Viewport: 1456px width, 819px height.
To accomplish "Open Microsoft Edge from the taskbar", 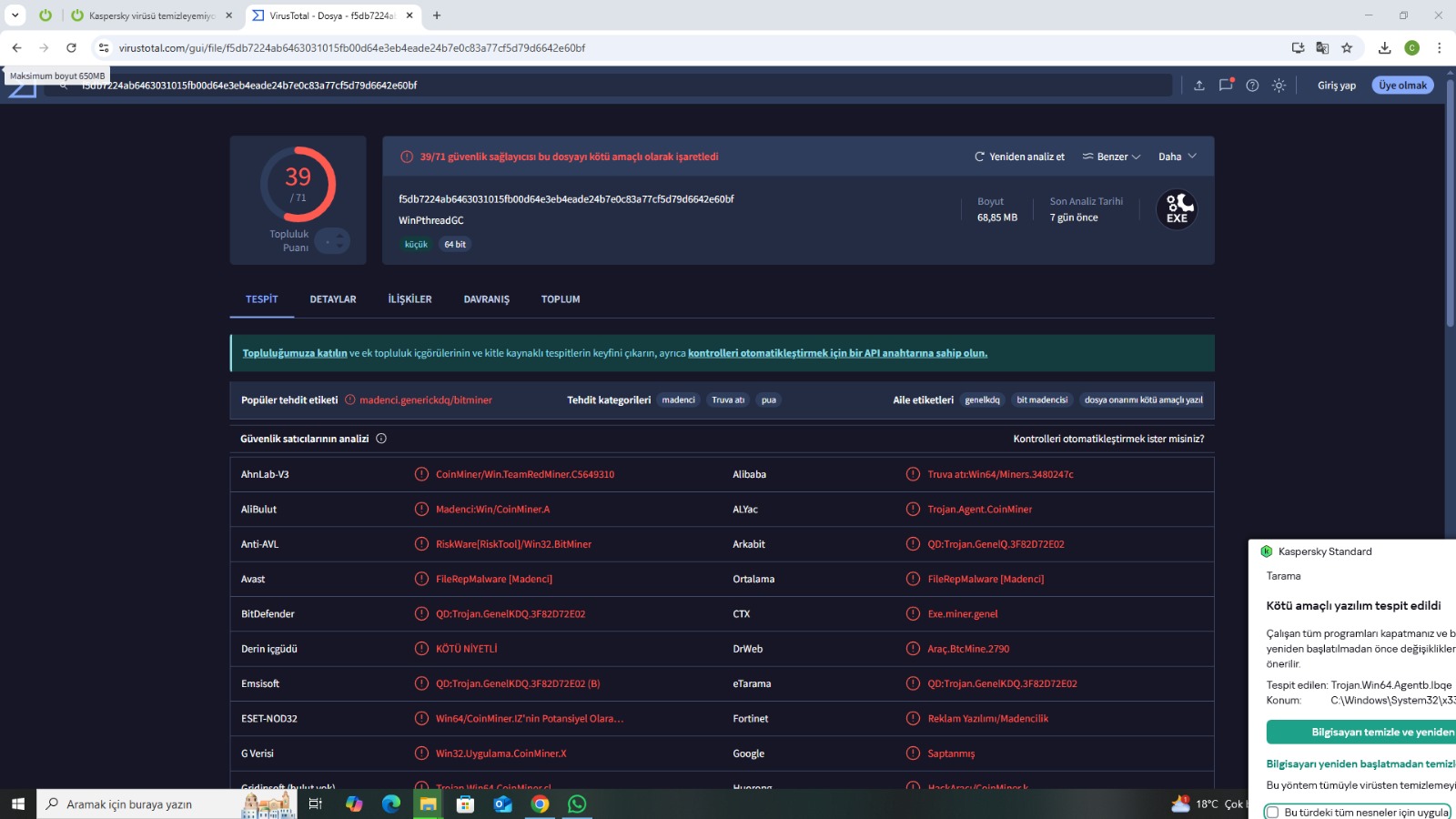I will 391,804.
